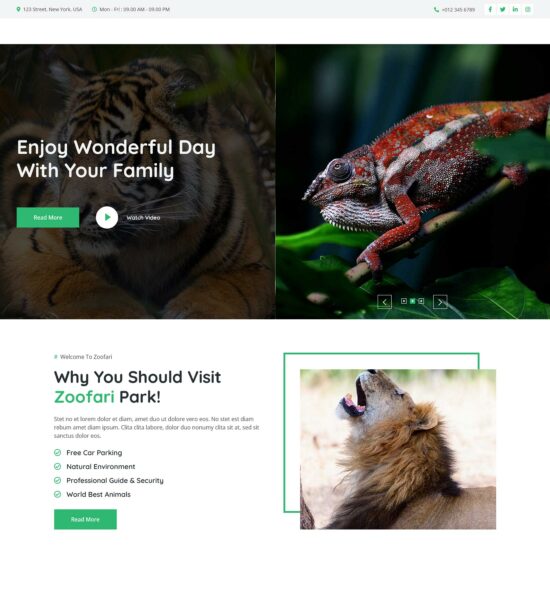Screen dimensions: 550x600
Task: Click Read More button on hero banner
Action: coord(48,217)
